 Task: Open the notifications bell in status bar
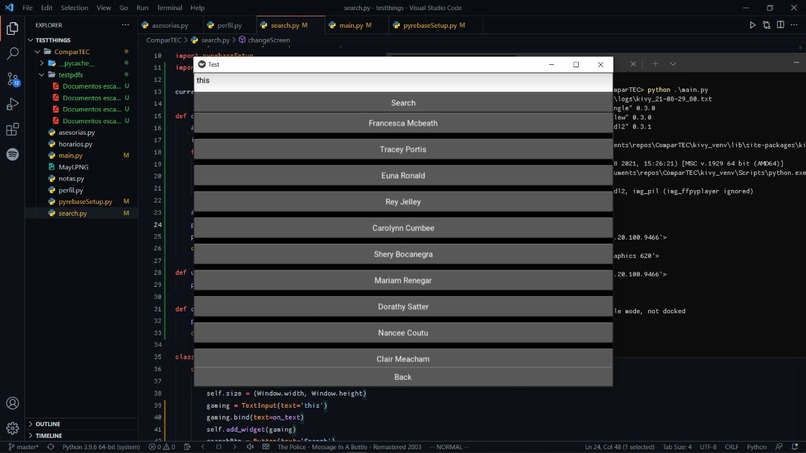pyautogui.click(x=795, y=447)
